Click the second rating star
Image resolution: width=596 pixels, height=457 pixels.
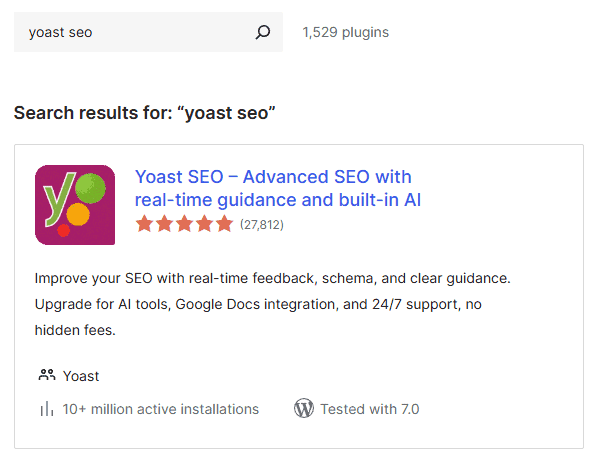click(x=165, y=224)
